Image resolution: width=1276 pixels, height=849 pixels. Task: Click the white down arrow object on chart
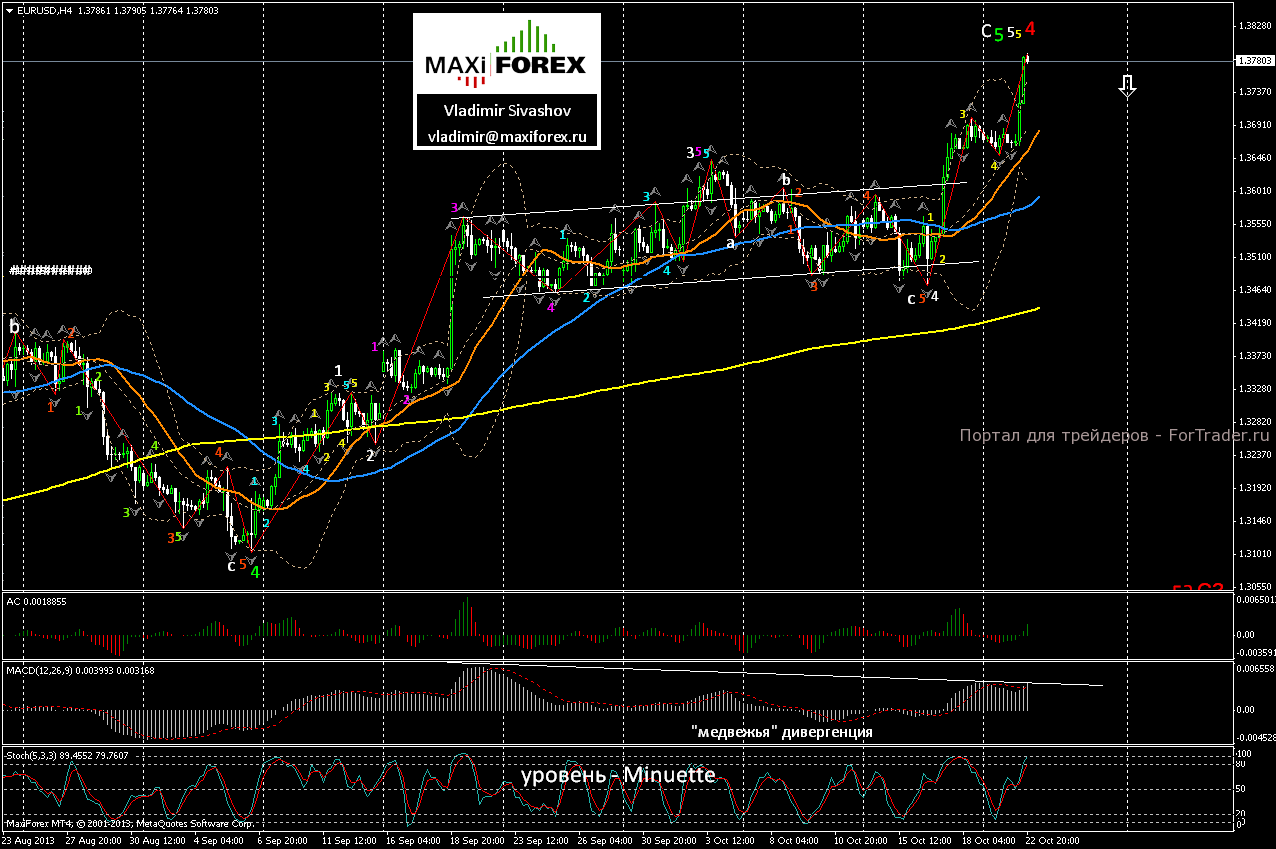pyautogui.click(x=1128, y=86)
